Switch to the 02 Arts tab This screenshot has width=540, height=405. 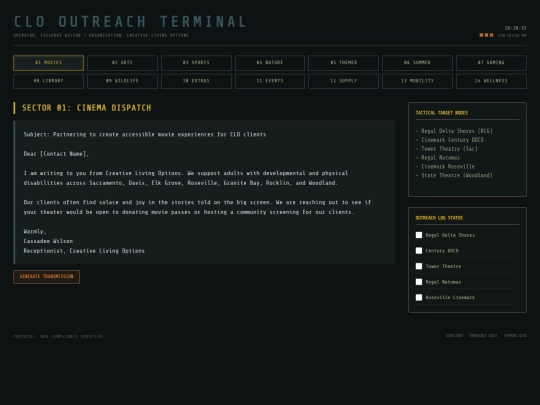122,63
